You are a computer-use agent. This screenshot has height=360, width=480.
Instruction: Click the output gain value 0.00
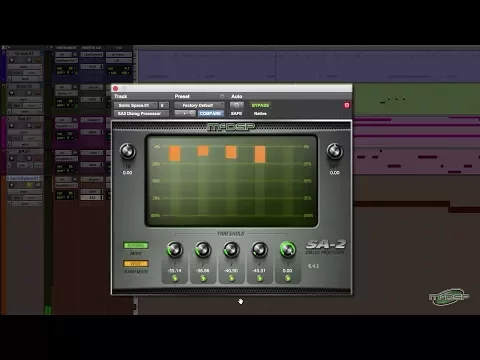pyautogui.click(x=335, y=173)
